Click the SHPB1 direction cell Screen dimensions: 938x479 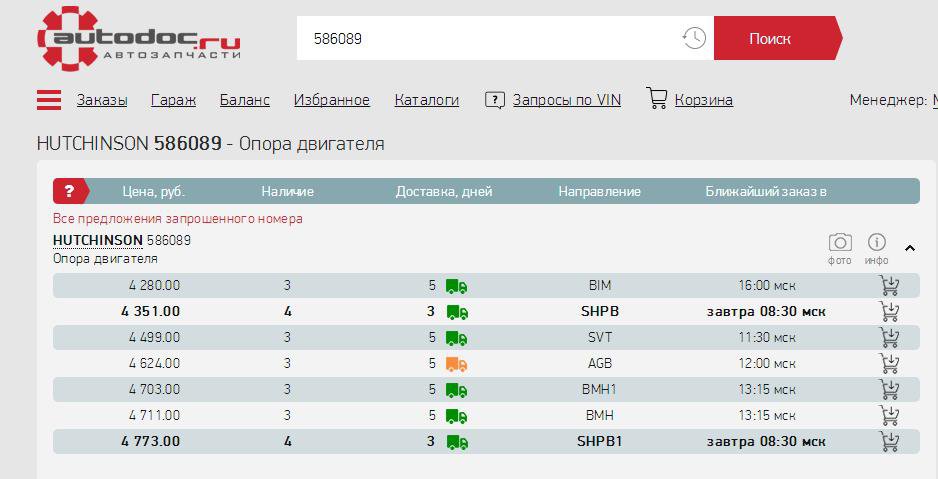600,441
